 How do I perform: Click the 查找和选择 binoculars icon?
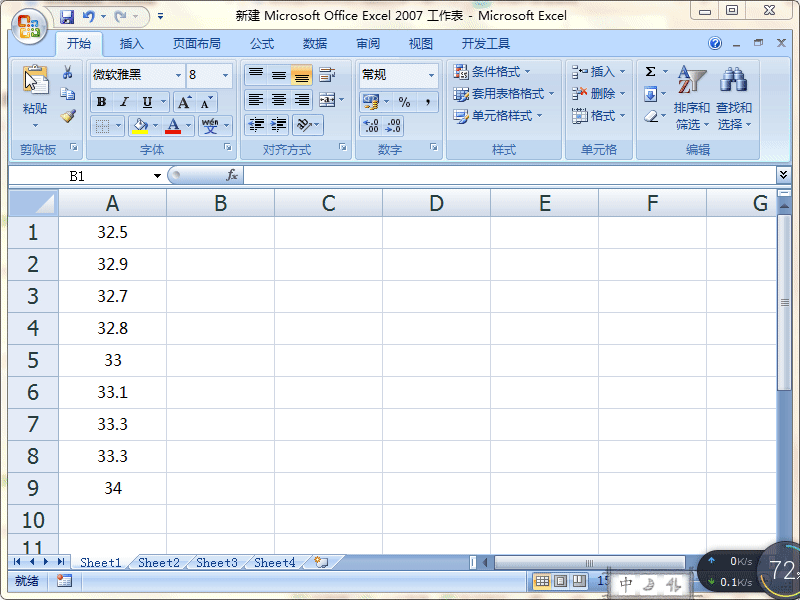[733, 79]
